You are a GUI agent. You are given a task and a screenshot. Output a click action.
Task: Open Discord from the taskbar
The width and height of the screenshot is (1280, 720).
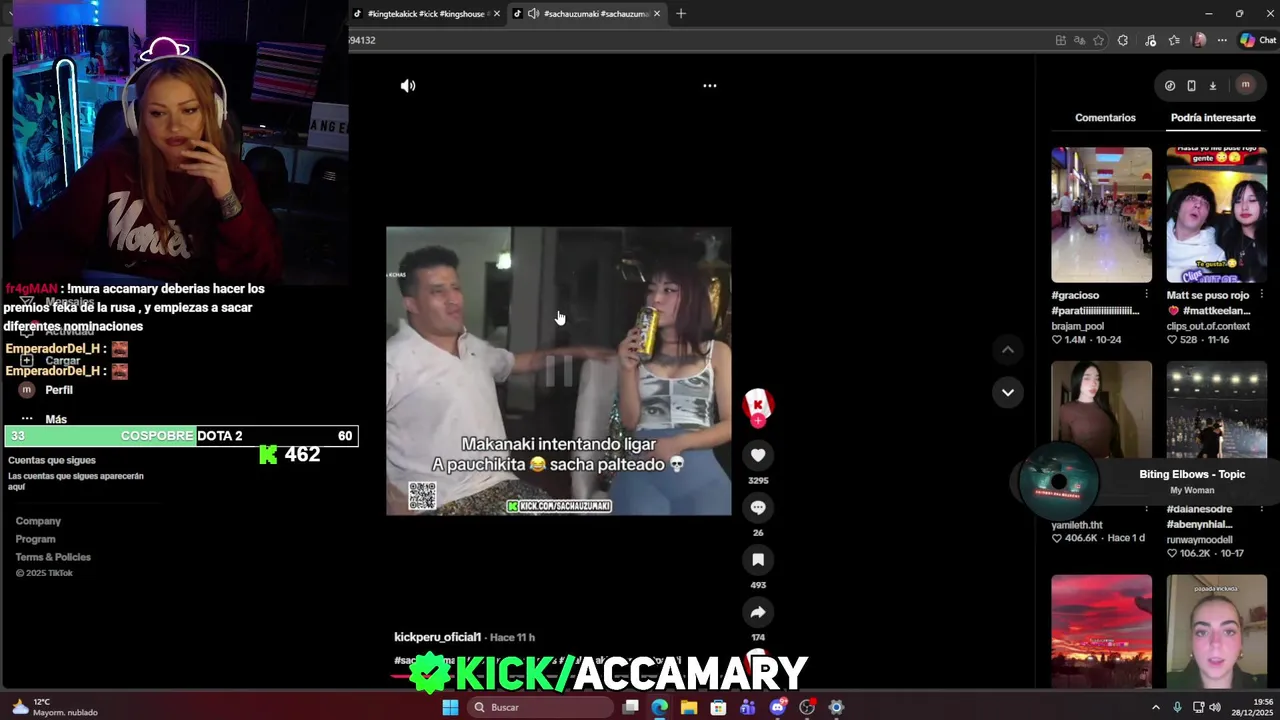(x=778, y=707)
